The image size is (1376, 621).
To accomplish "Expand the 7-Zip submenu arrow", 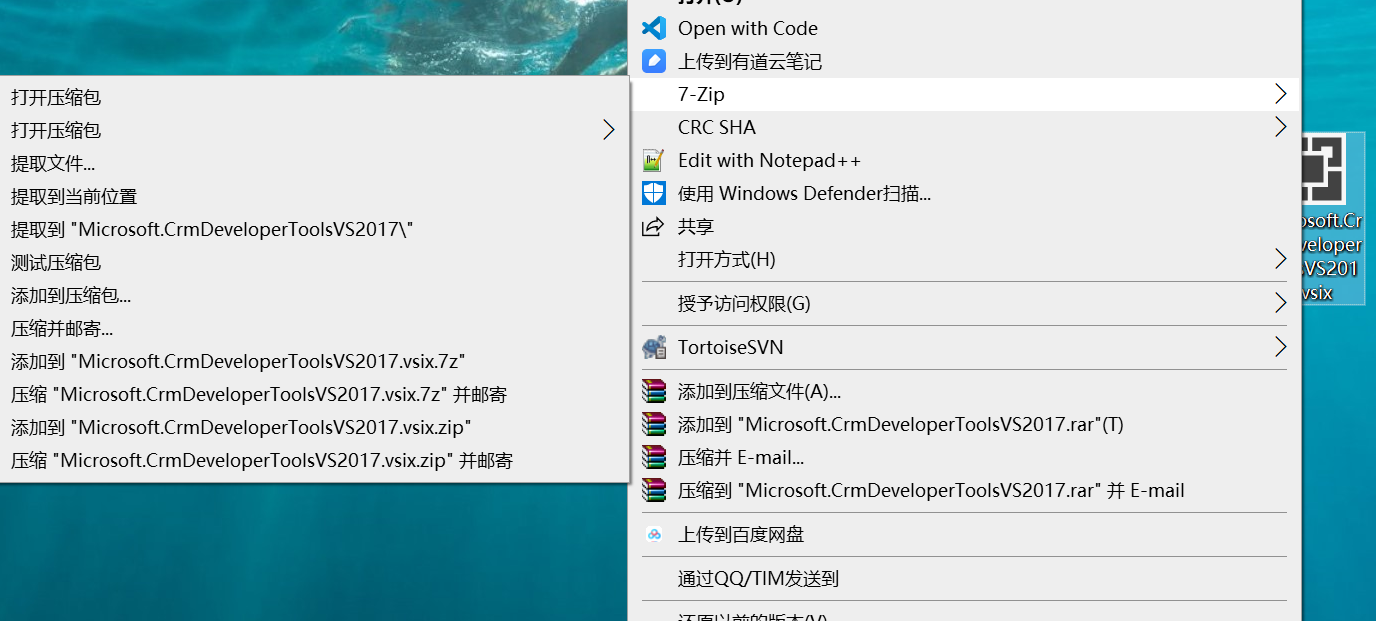I will tap(1280, 94).
